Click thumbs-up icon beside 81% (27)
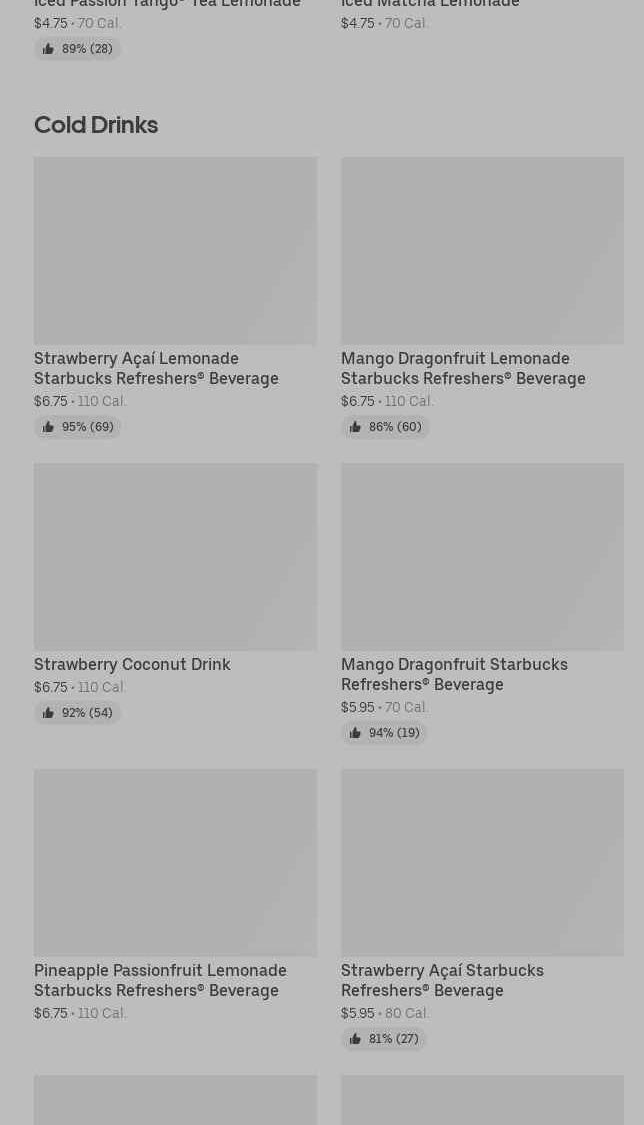This screenshot has height=1125, width=644. tap(355, 1039)
